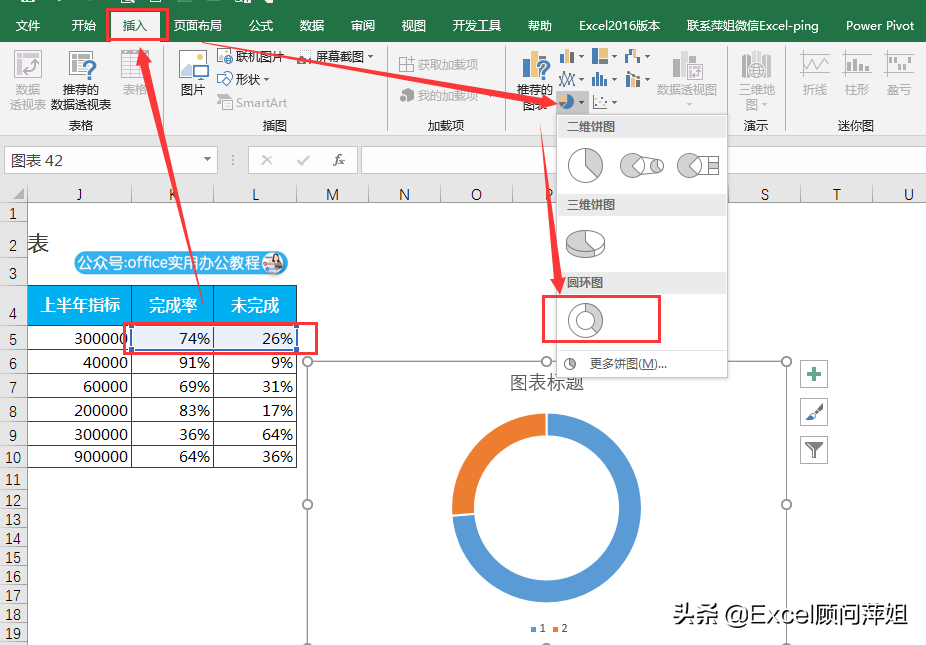Viewport: 926px width, 645px height.
Task: Select the 2D pie chart option
Action: pyautogui.click(x=585, y=165)
